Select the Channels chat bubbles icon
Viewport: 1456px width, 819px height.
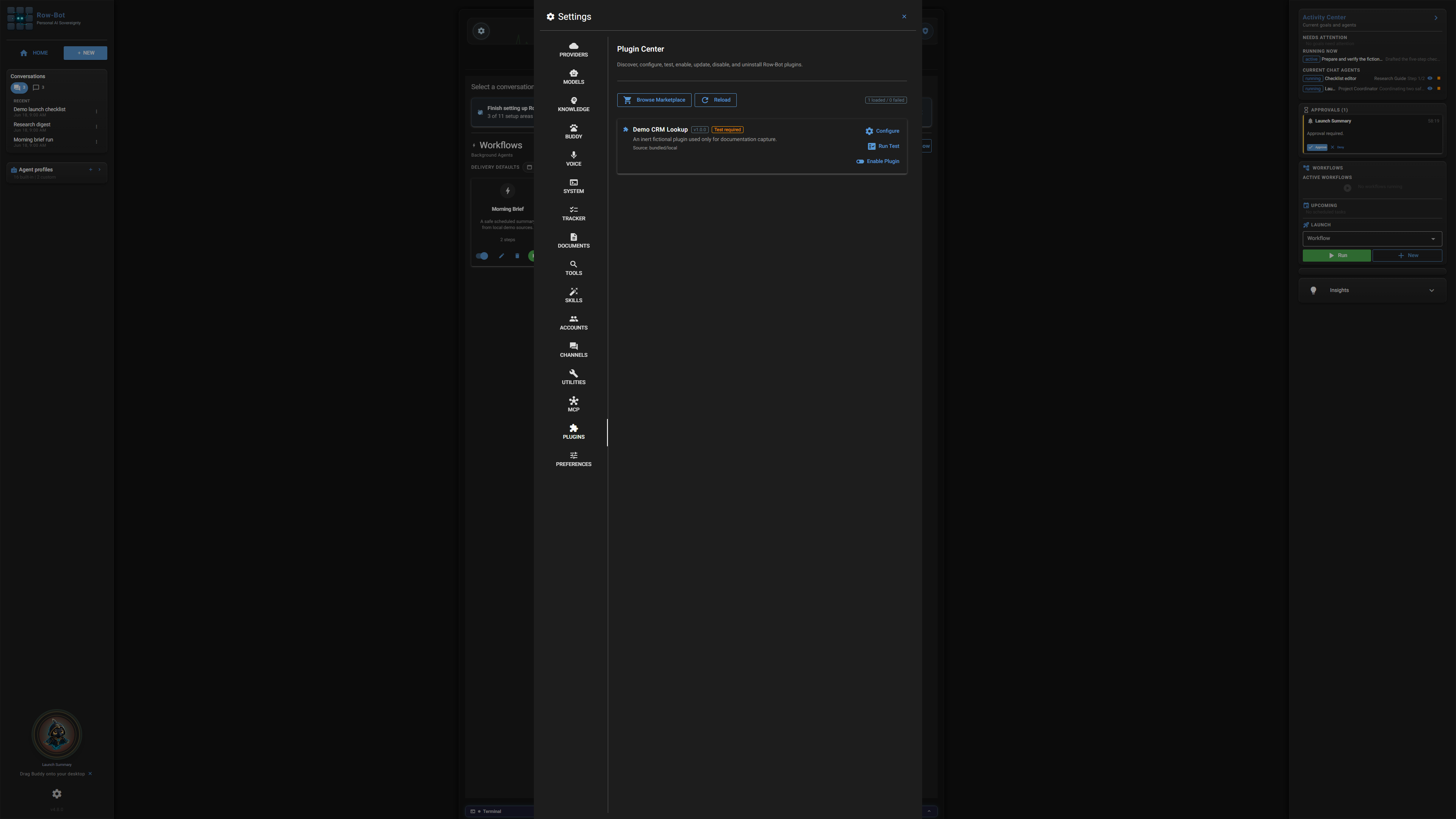click(573, 346)
